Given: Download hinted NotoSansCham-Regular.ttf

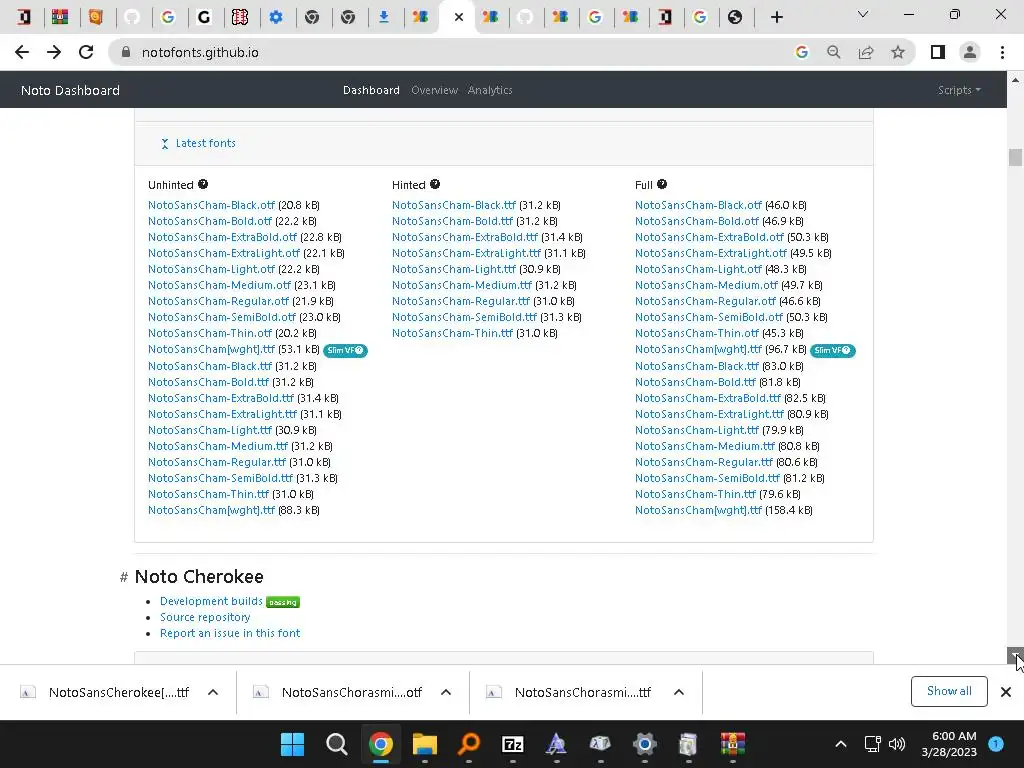Looking at the screenshot, I should pyautogui.click(x=460, y=301).
